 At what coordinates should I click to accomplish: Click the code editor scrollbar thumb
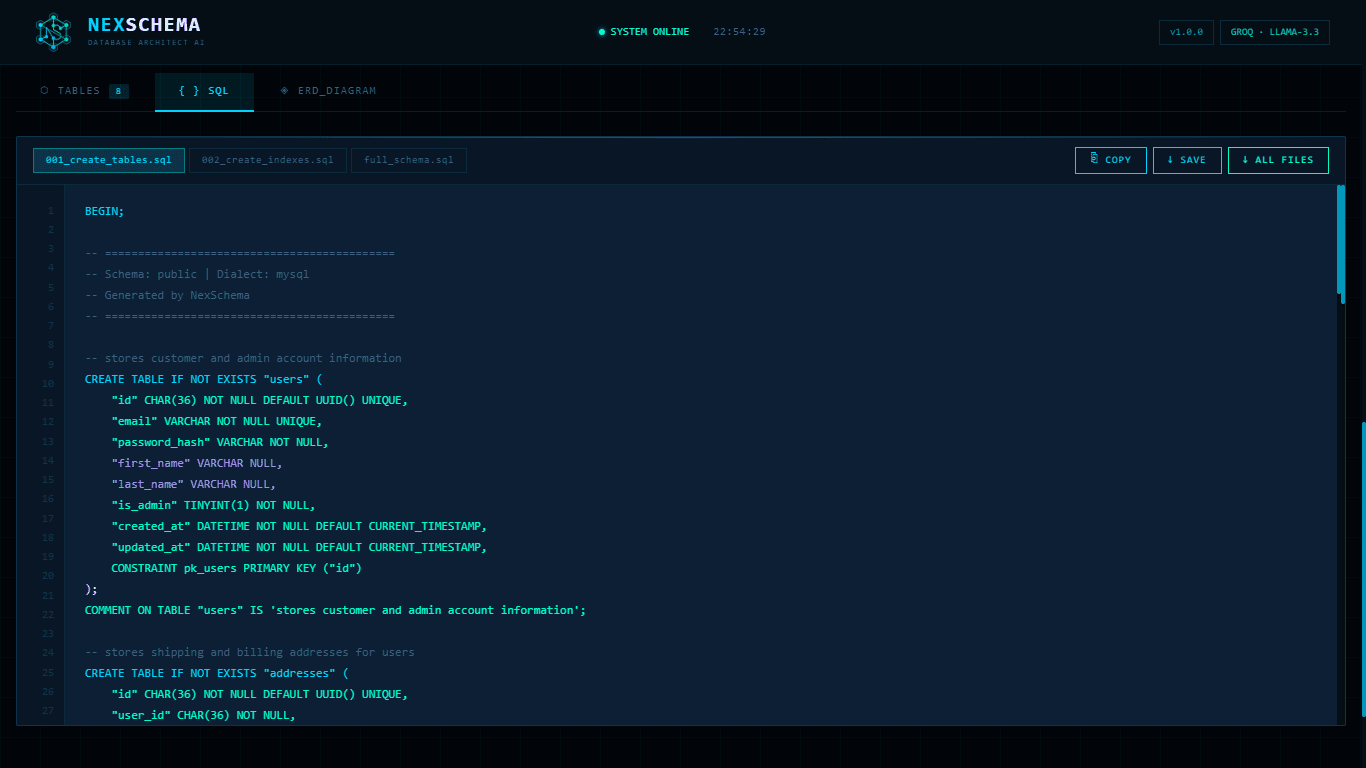[1341, 240]
